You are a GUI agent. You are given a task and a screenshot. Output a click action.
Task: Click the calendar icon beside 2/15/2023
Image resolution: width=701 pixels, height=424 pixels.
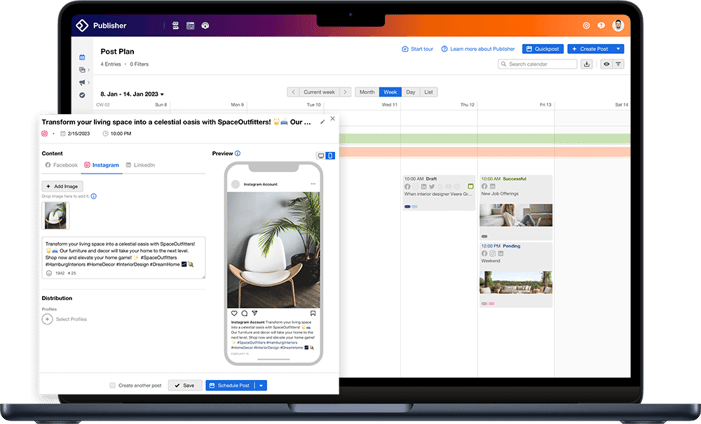pyautogui.click(x=63, y=133)
